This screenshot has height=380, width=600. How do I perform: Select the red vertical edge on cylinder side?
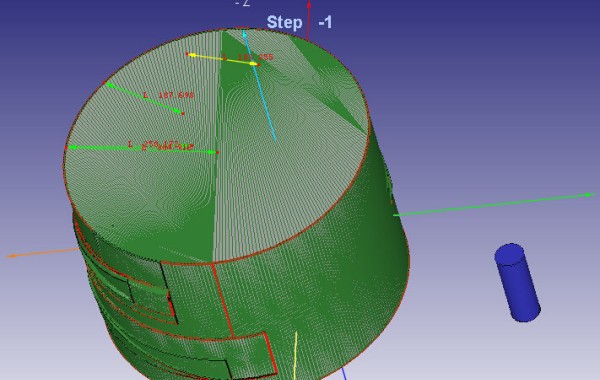pos(223,300)
